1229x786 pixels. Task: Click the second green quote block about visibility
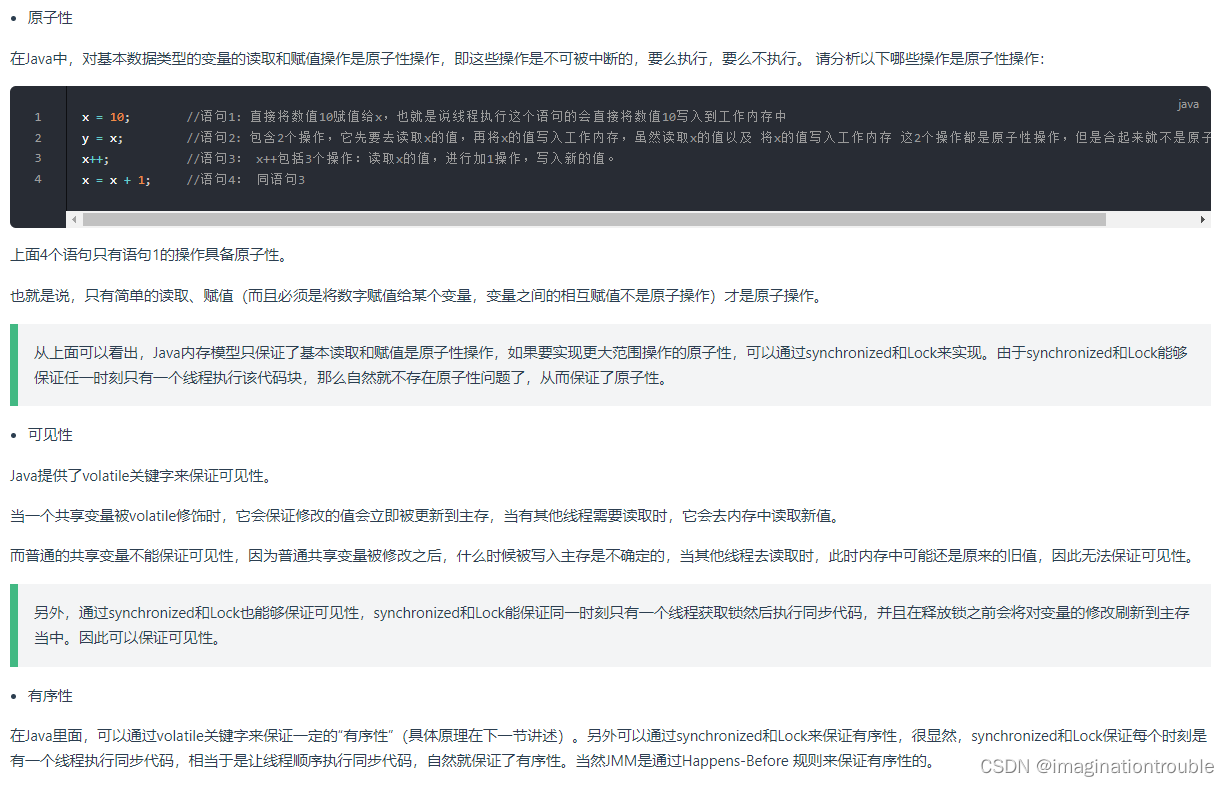600,623
